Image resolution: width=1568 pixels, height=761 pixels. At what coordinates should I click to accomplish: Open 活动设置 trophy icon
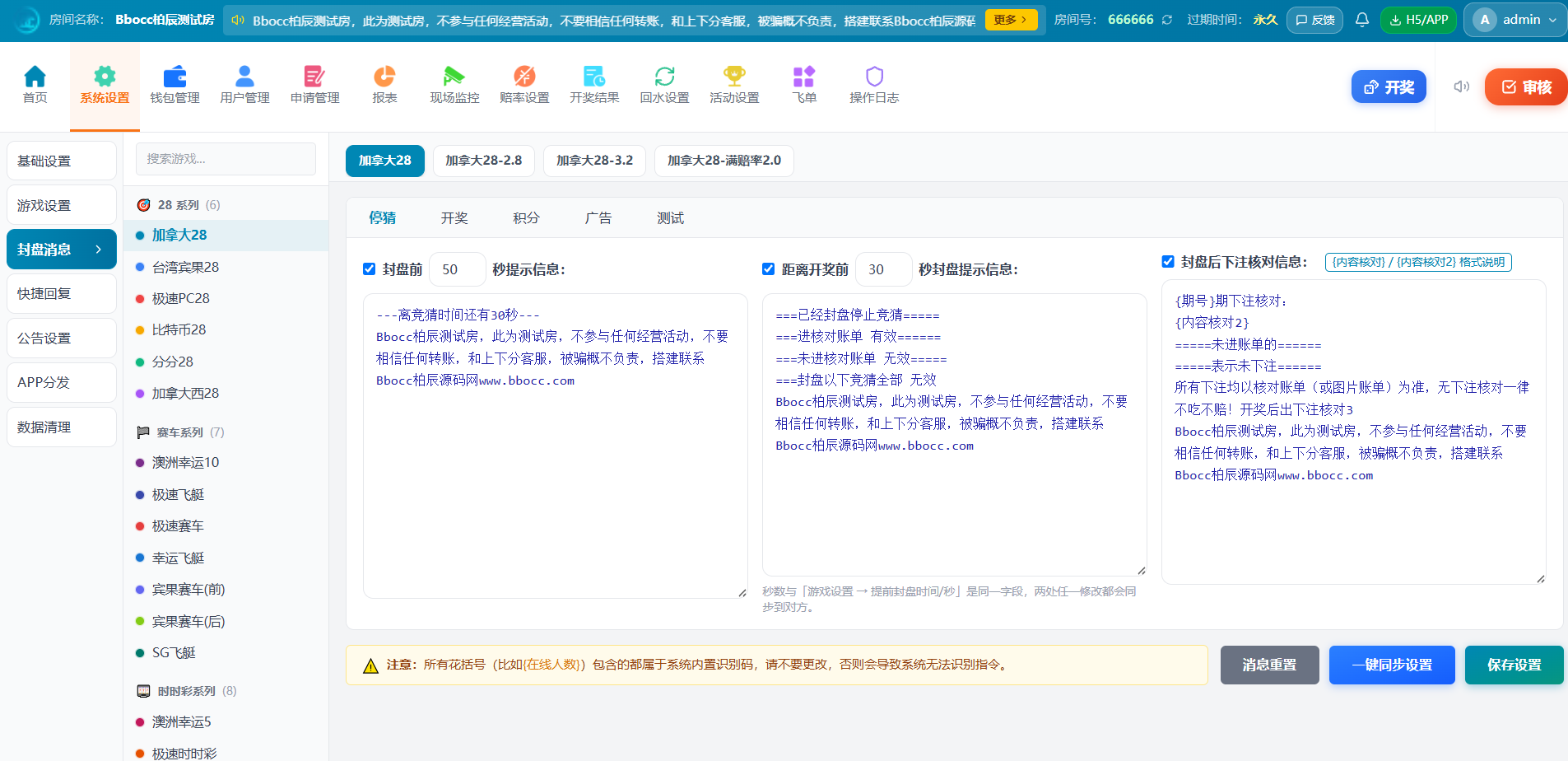pyautogui.click(x=734, y=77)
